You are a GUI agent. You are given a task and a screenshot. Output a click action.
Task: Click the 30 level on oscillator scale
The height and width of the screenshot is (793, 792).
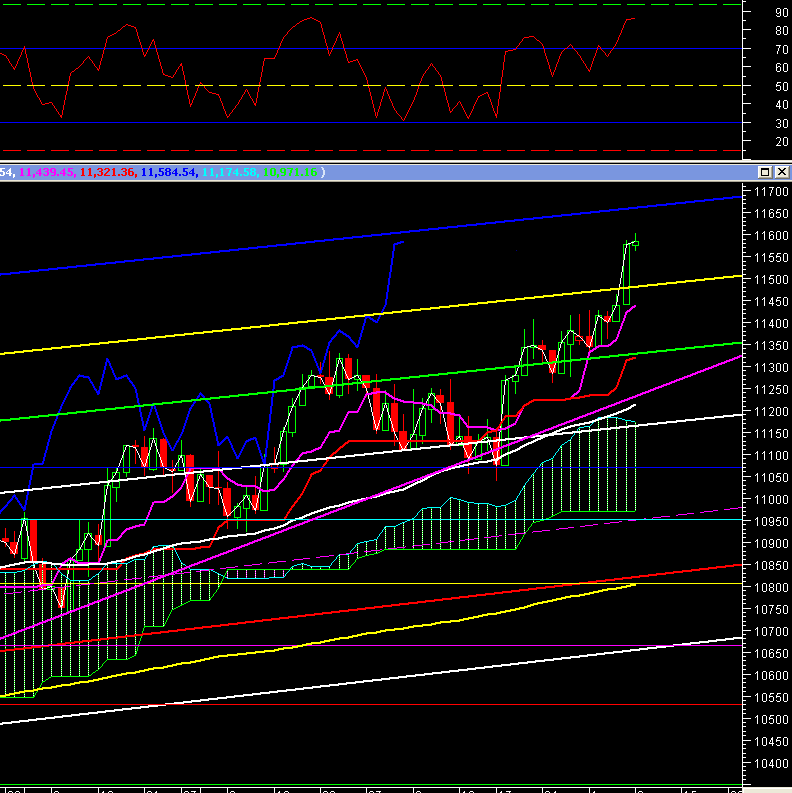(x=782, y=123)
